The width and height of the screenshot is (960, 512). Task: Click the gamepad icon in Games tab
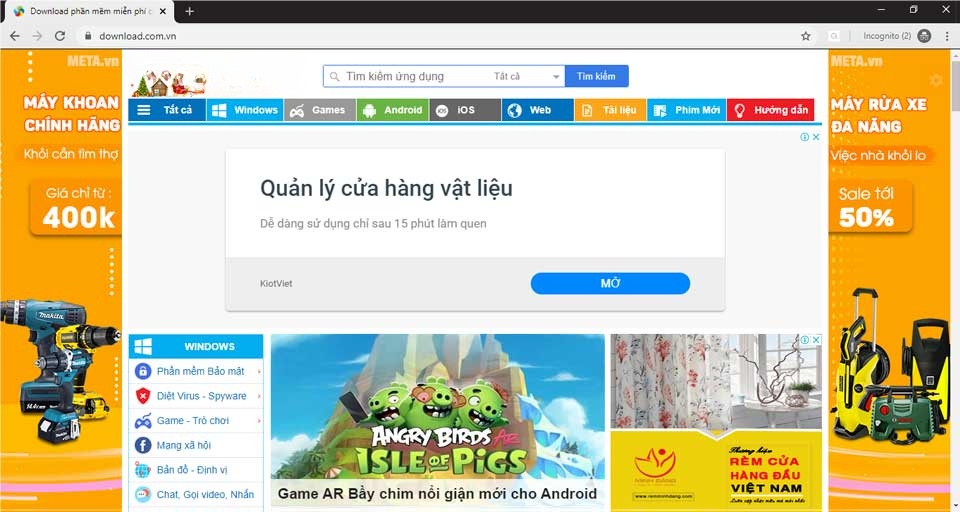pyautogui.click(x=297, y=111)
